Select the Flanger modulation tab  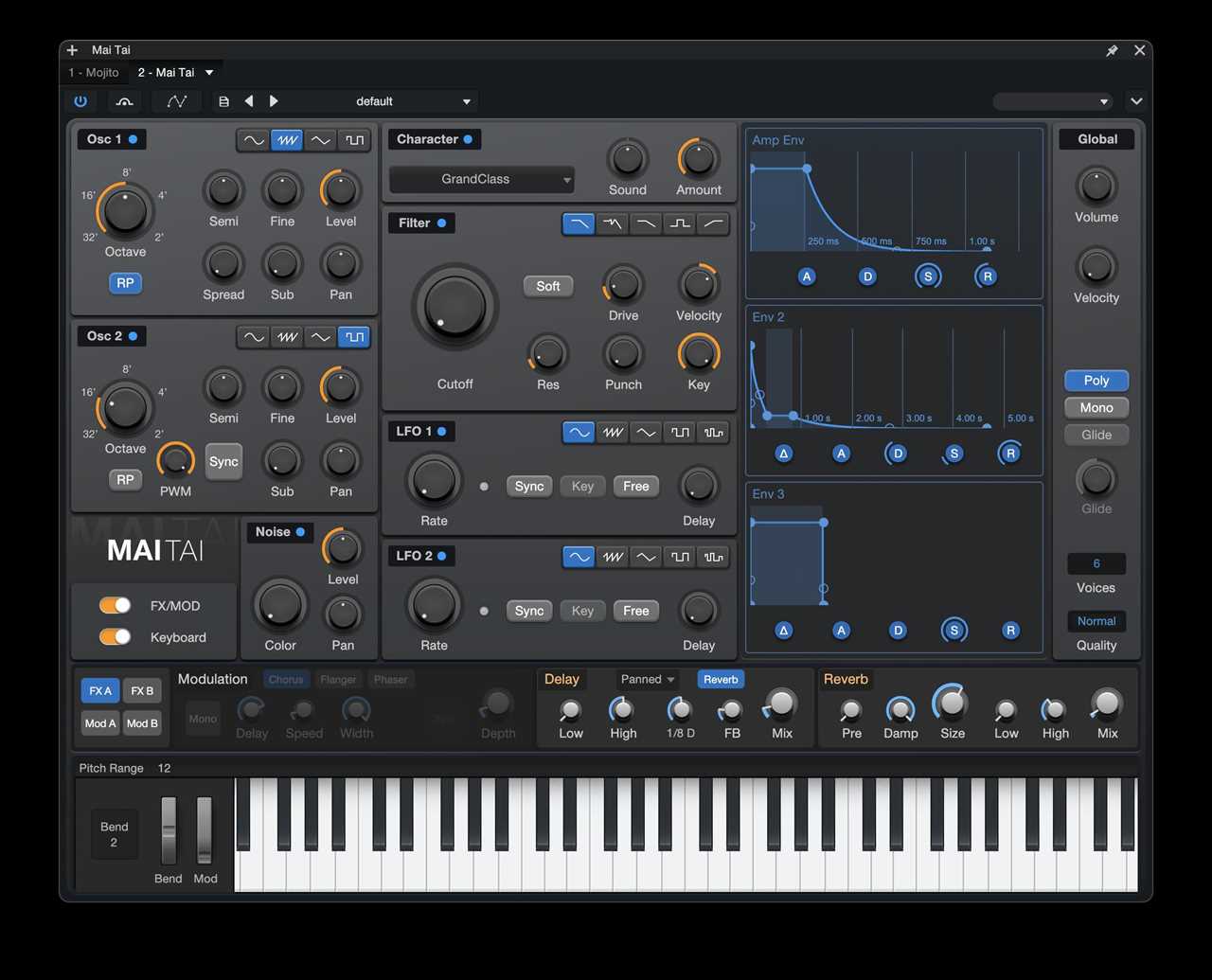[338, 679]
